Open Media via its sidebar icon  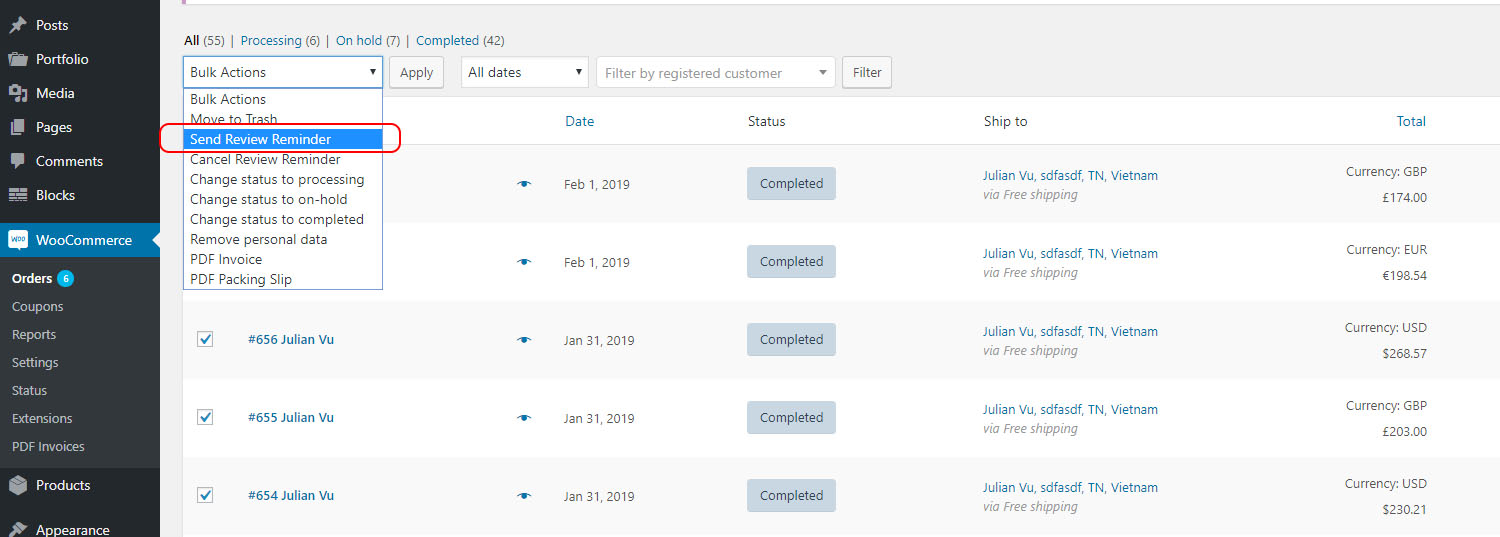tap(18, 93)
